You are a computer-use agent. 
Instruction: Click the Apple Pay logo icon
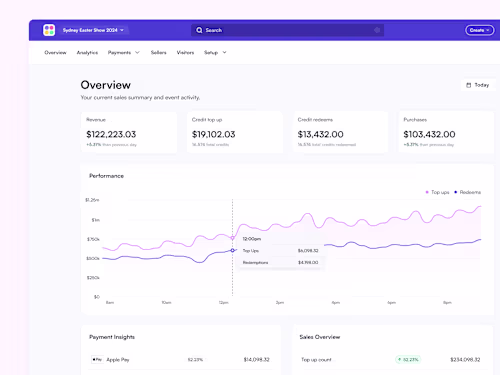point(97,359)
